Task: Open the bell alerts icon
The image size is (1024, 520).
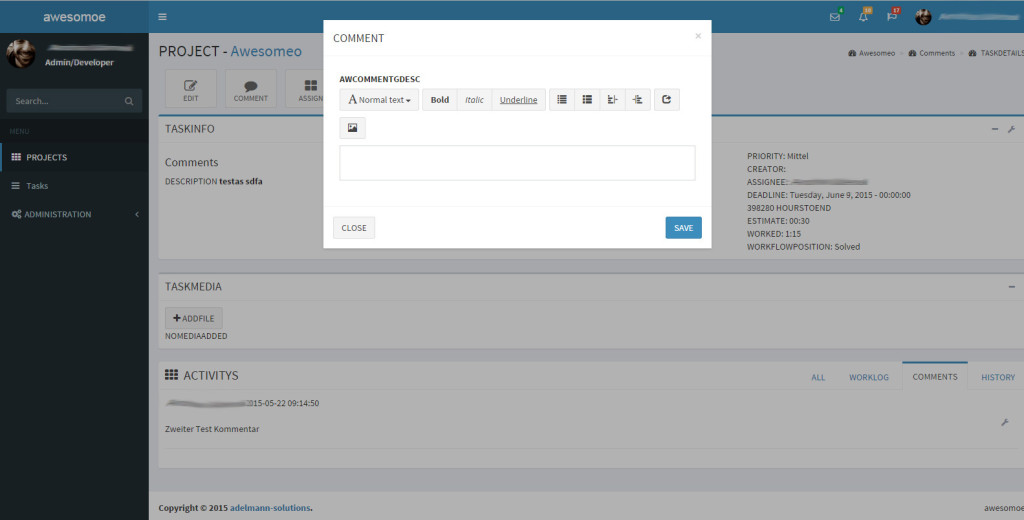Action: point(863,17)
